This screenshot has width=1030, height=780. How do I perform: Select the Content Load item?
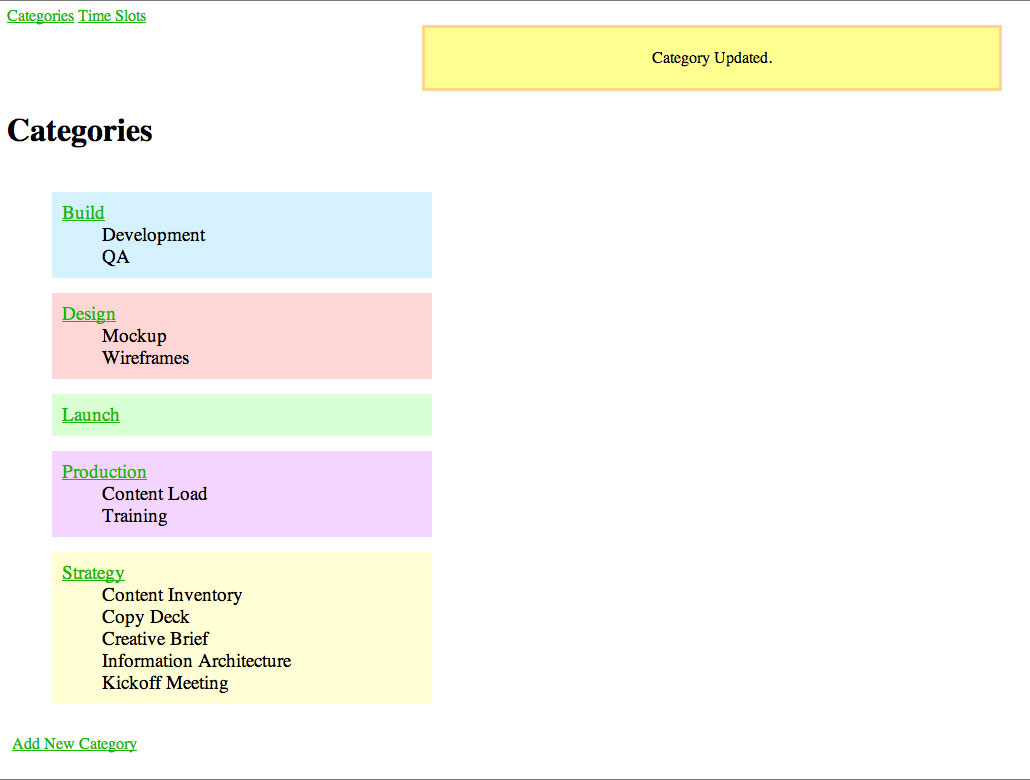[154, 494]
